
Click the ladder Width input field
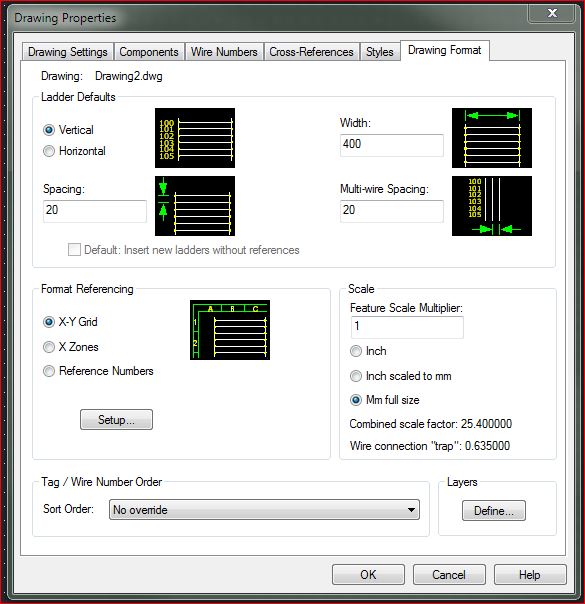coord(392,145)
